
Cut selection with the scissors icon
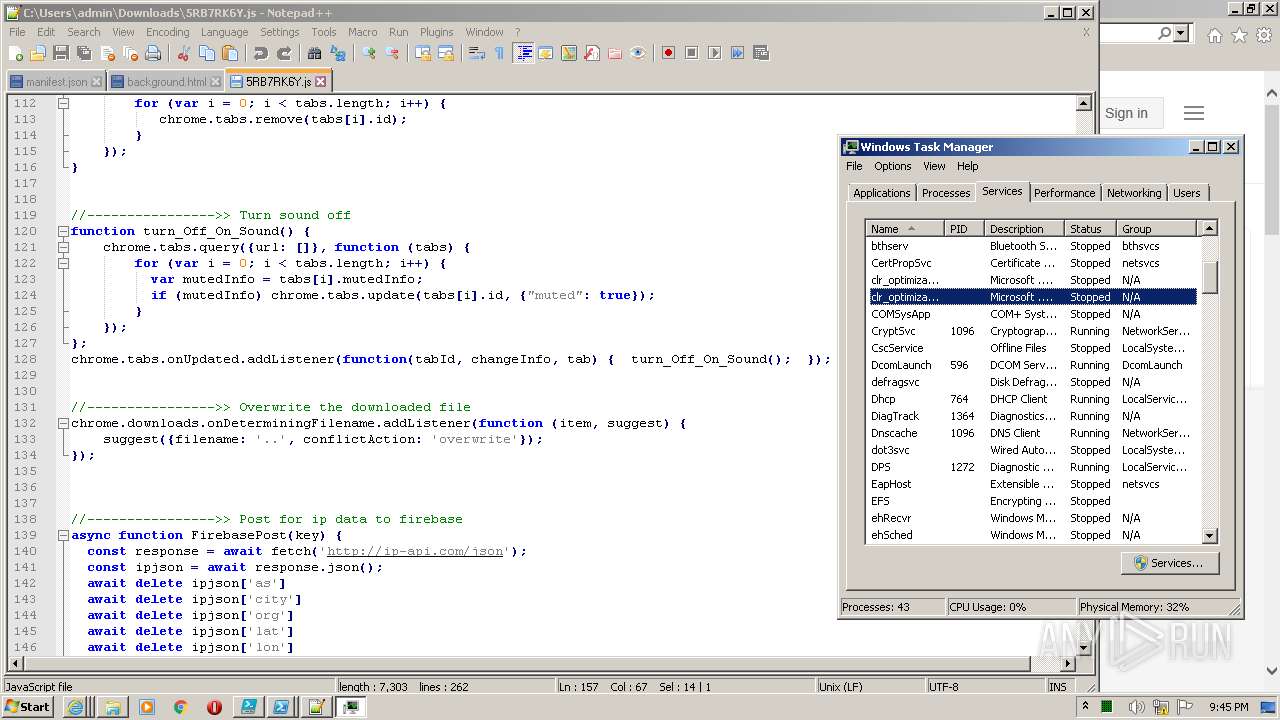point(183,53)
